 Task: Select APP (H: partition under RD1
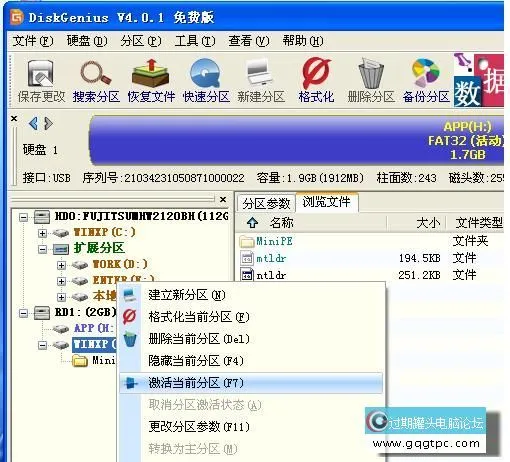tap(94, 328)
